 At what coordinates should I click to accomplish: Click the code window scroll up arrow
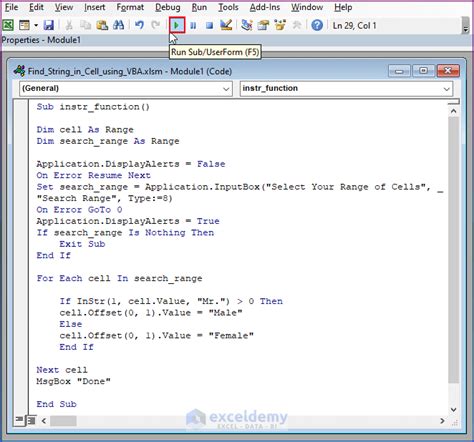pos(453,111)
